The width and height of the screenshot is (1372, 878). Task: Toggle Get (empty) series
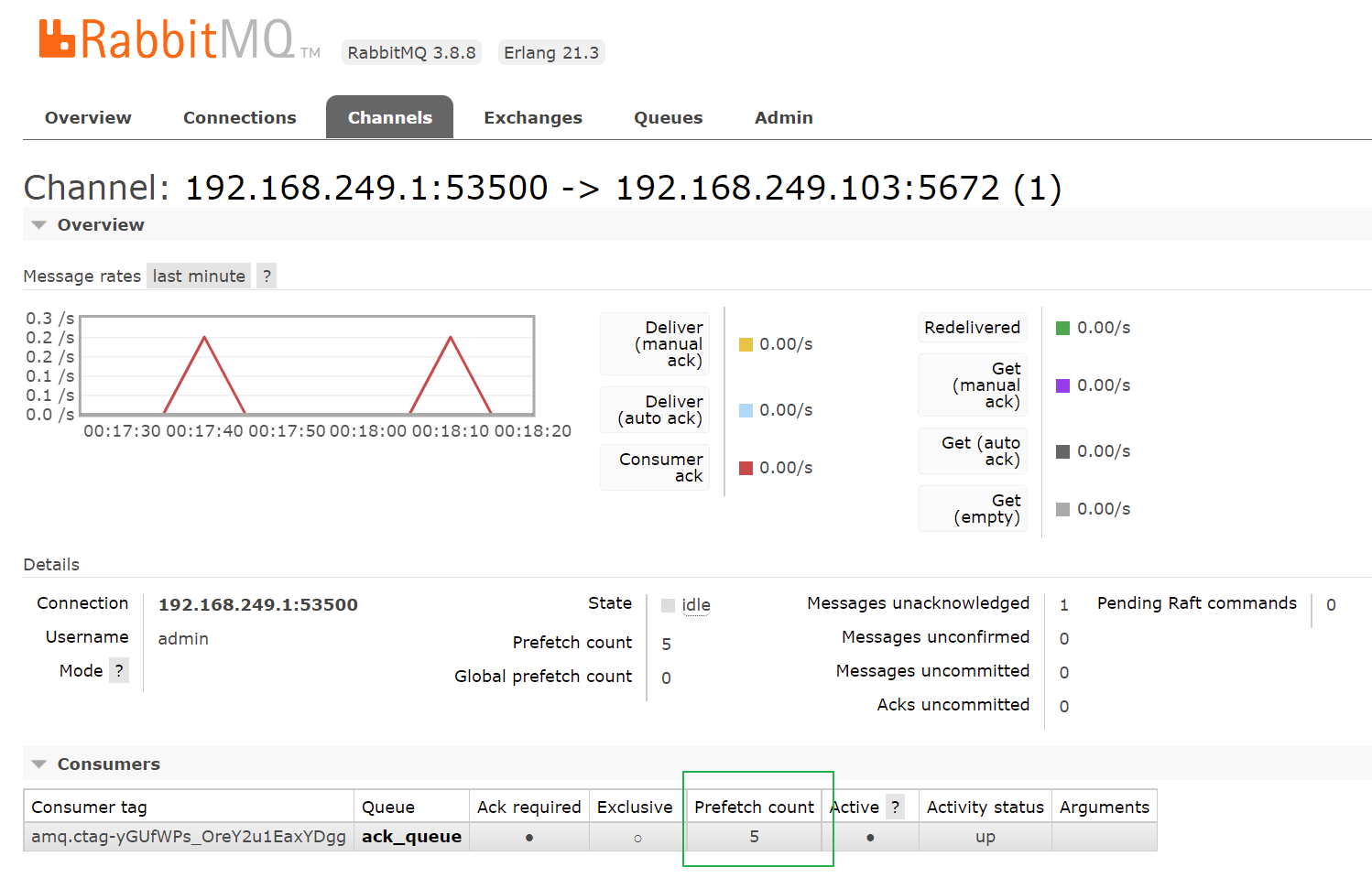click(973, 509)
